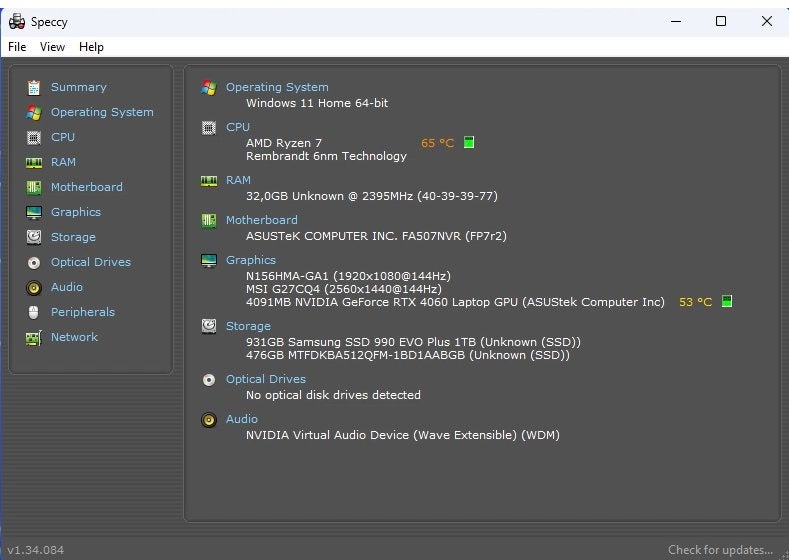Click the Windows flag icon in main panel
The width and height of the screenshot is (789, 560).
coord(209,88)
